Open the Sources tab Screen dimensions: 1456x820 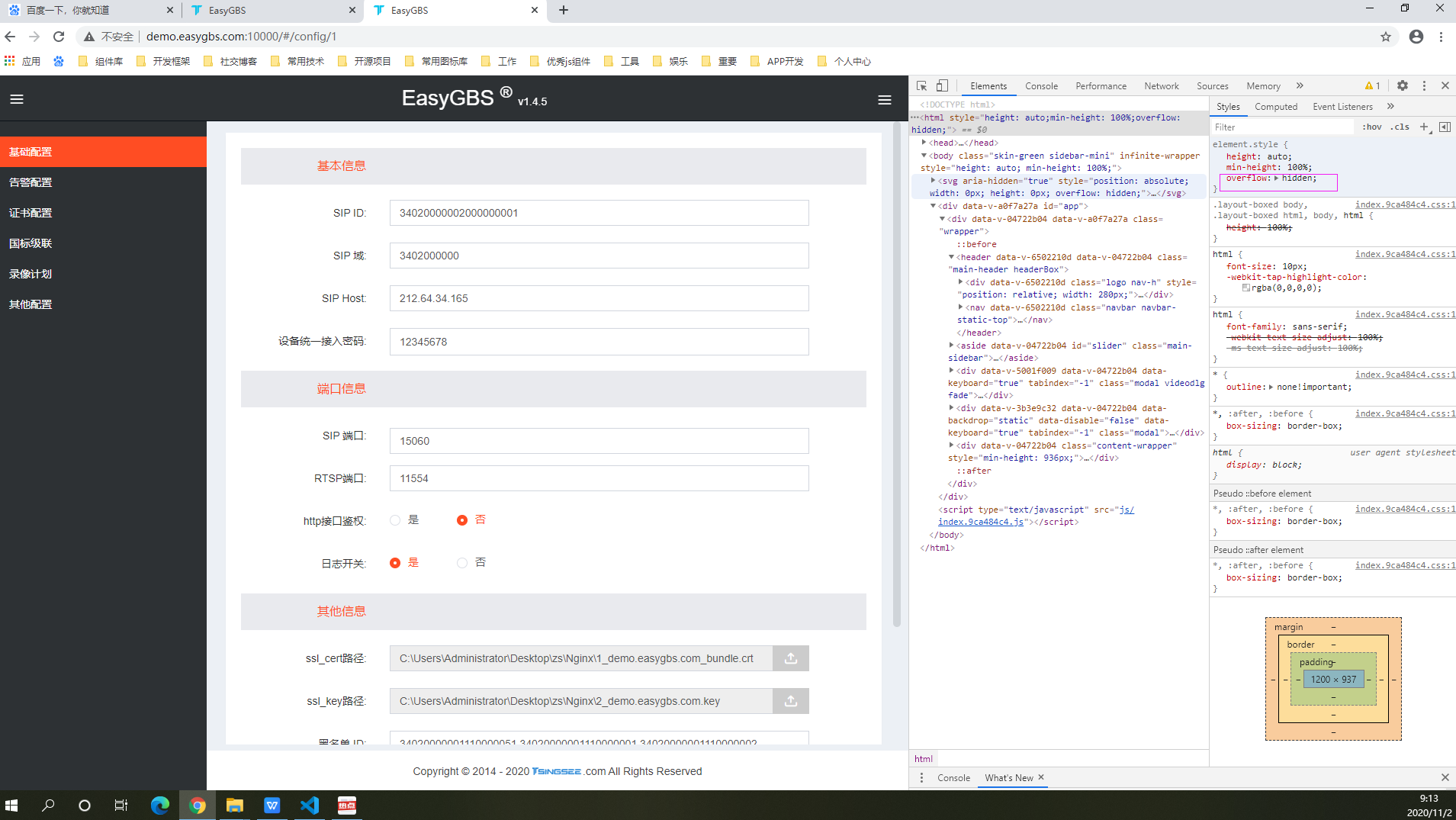[x=1212, y=85]
